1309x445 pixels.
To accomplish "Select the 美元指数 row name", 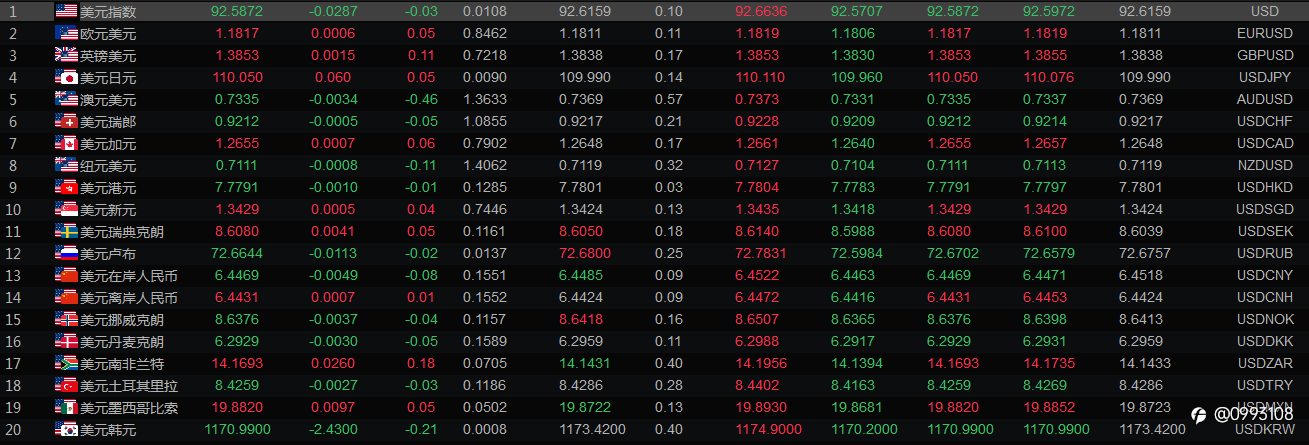I will pyautogui.click(x=108, y=12).
